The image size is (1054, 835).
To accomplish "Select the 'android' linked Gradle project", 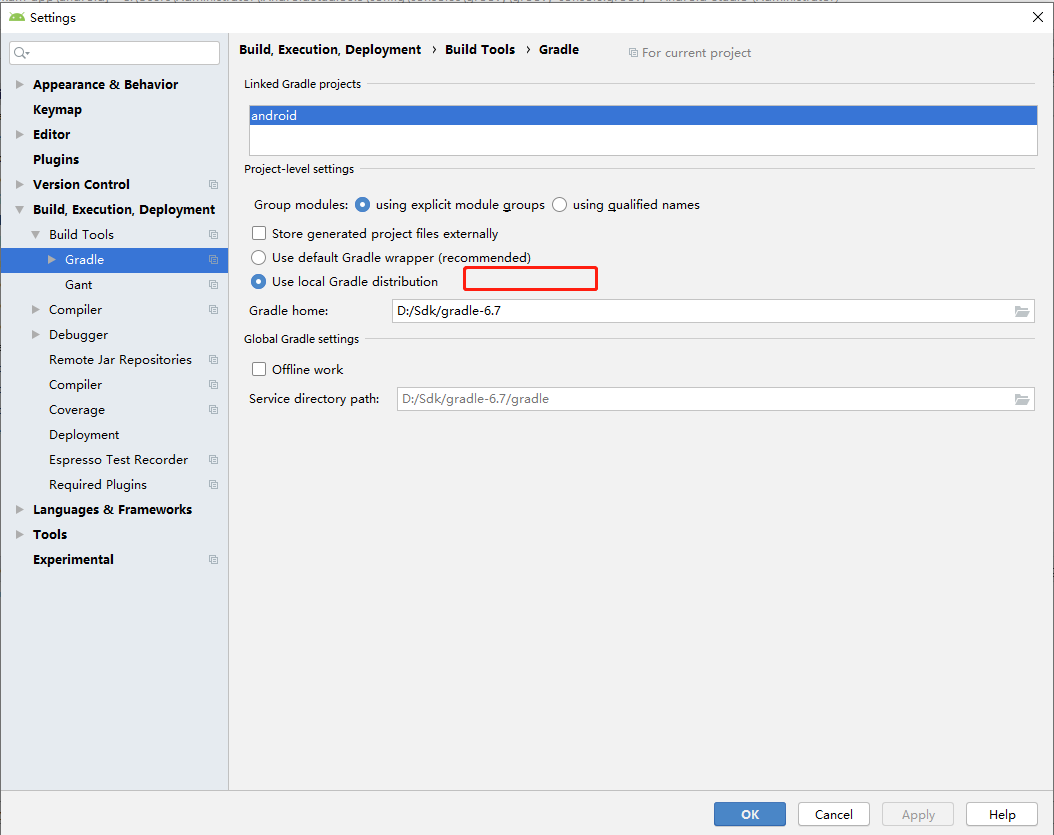I will click(x=643, y=116).
